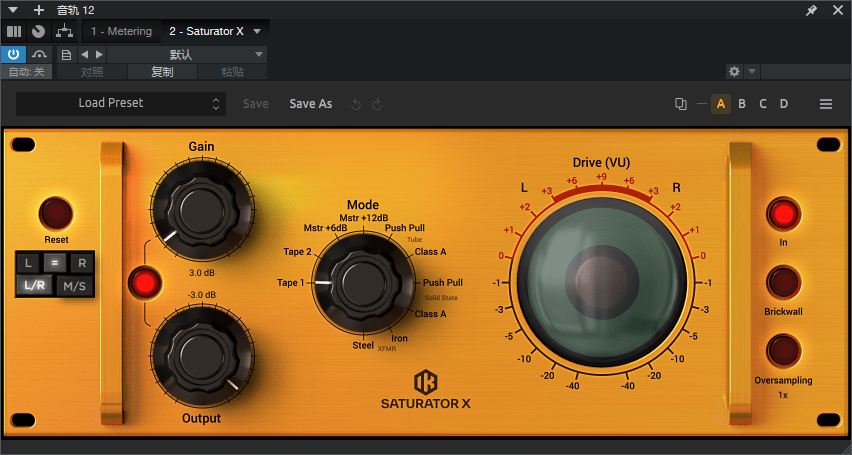The height and width of the screenshot is (455, 852).
Task: Select state slot D
Action: [784, 104]
